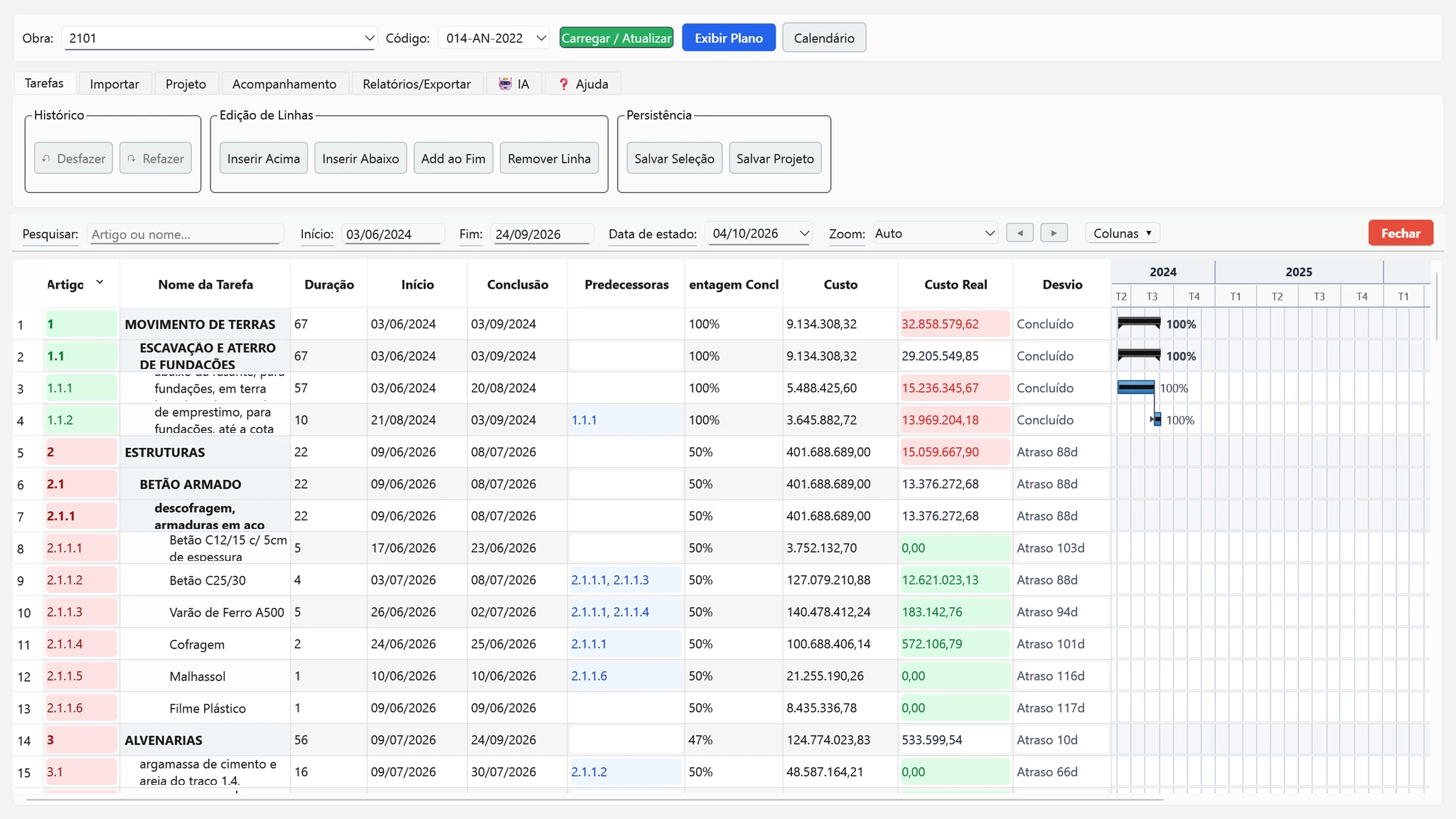Click the Exibir Plano button
The image size is (1456, 819).
[x=729, y=38]
